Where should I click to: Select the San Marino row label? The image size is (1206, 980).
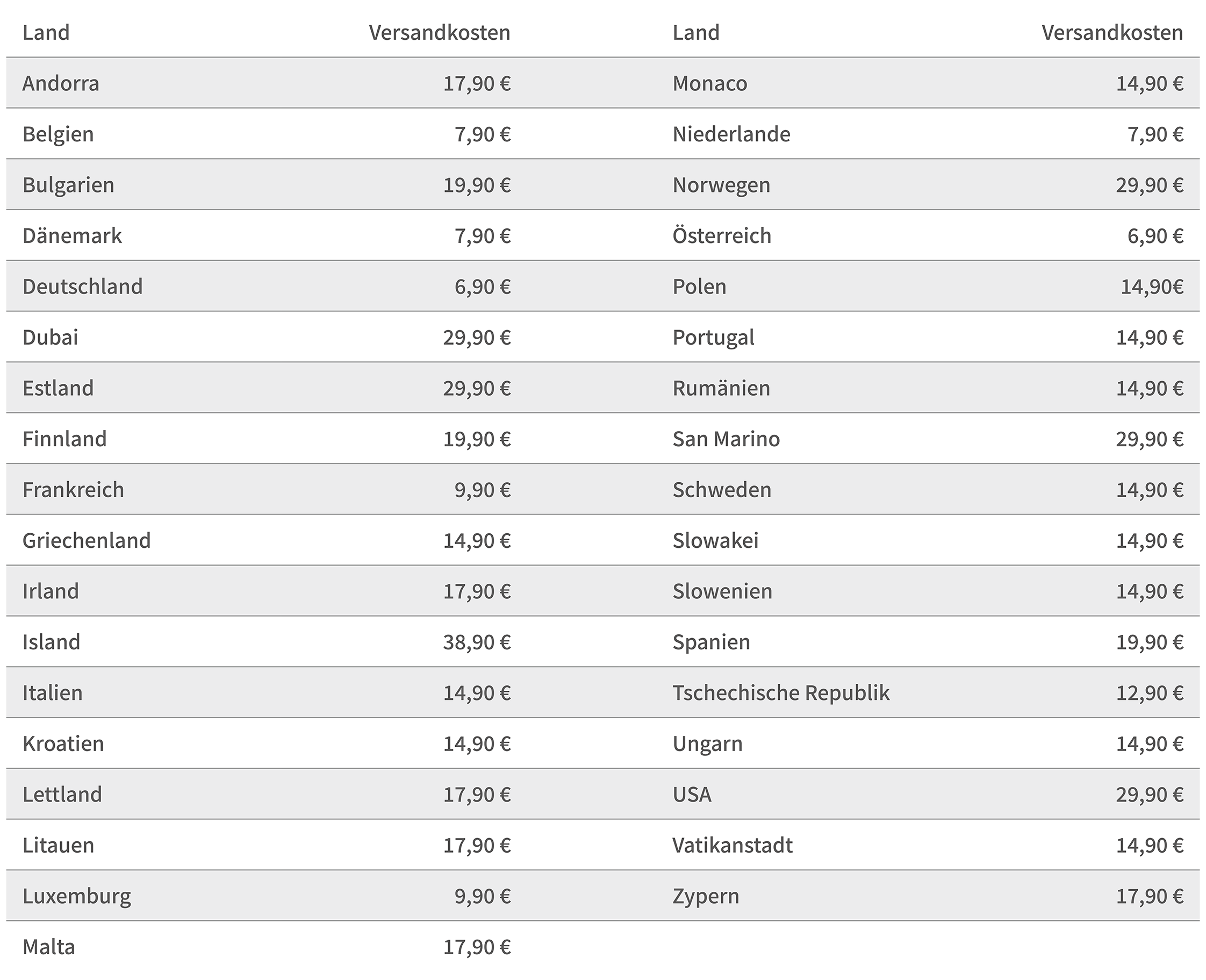point(726,439)
